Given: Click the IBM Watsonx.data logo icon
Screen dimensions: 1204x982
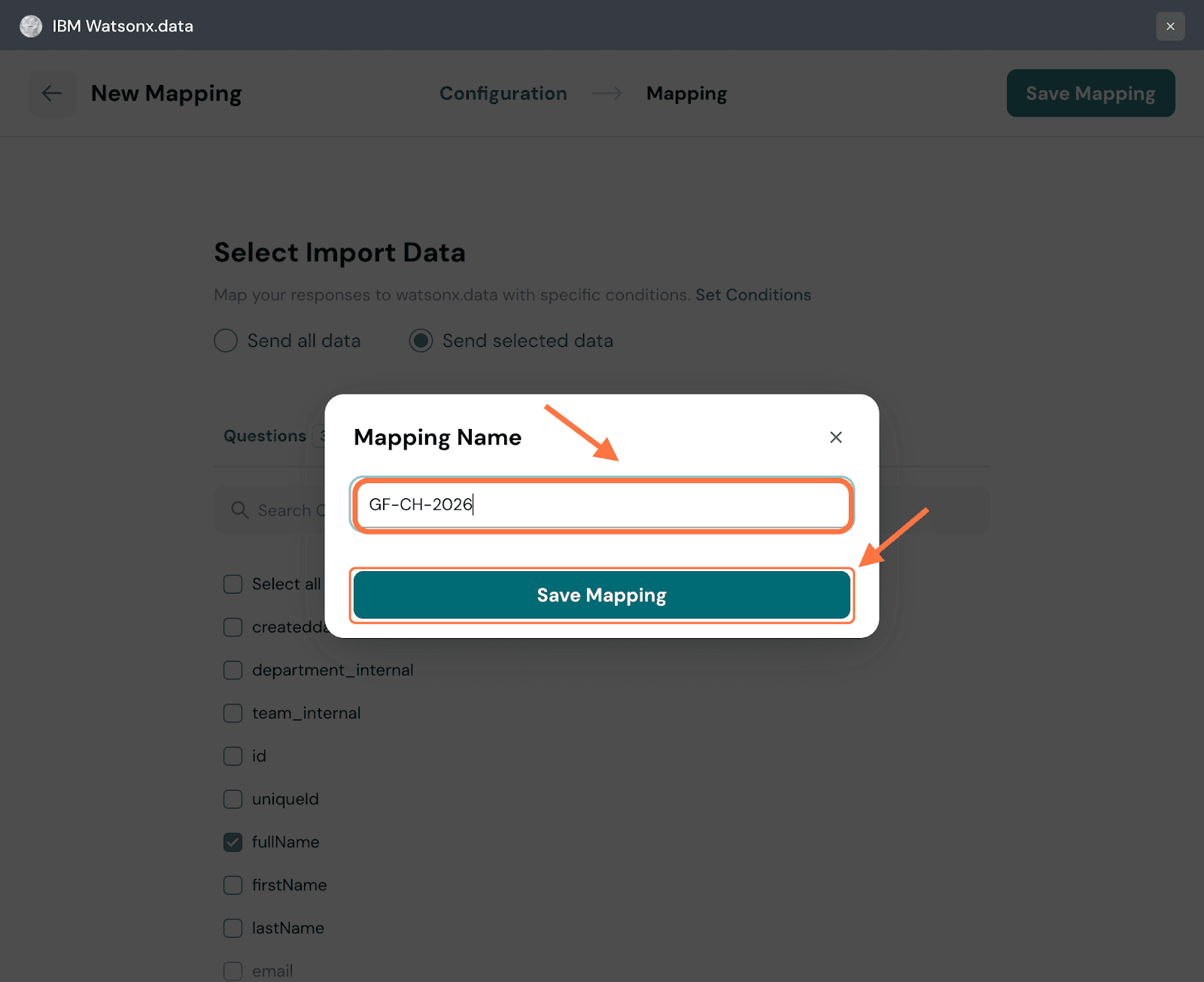Looking at the screenshot, I should tap(31, 26).
